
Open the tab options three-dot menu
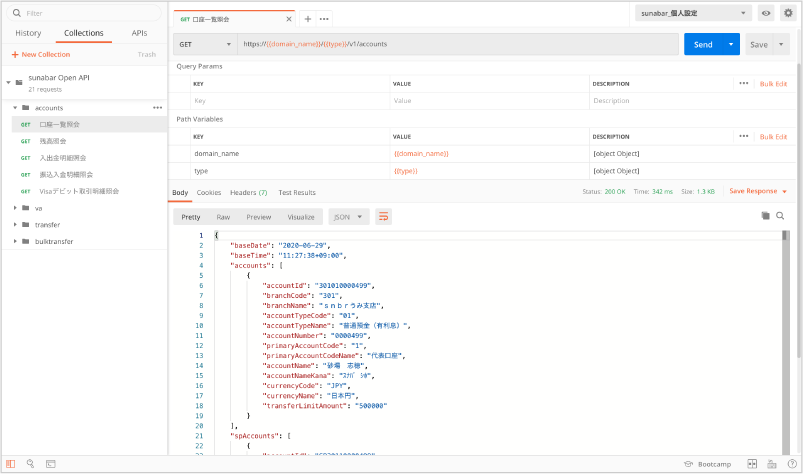click(324, 19)
